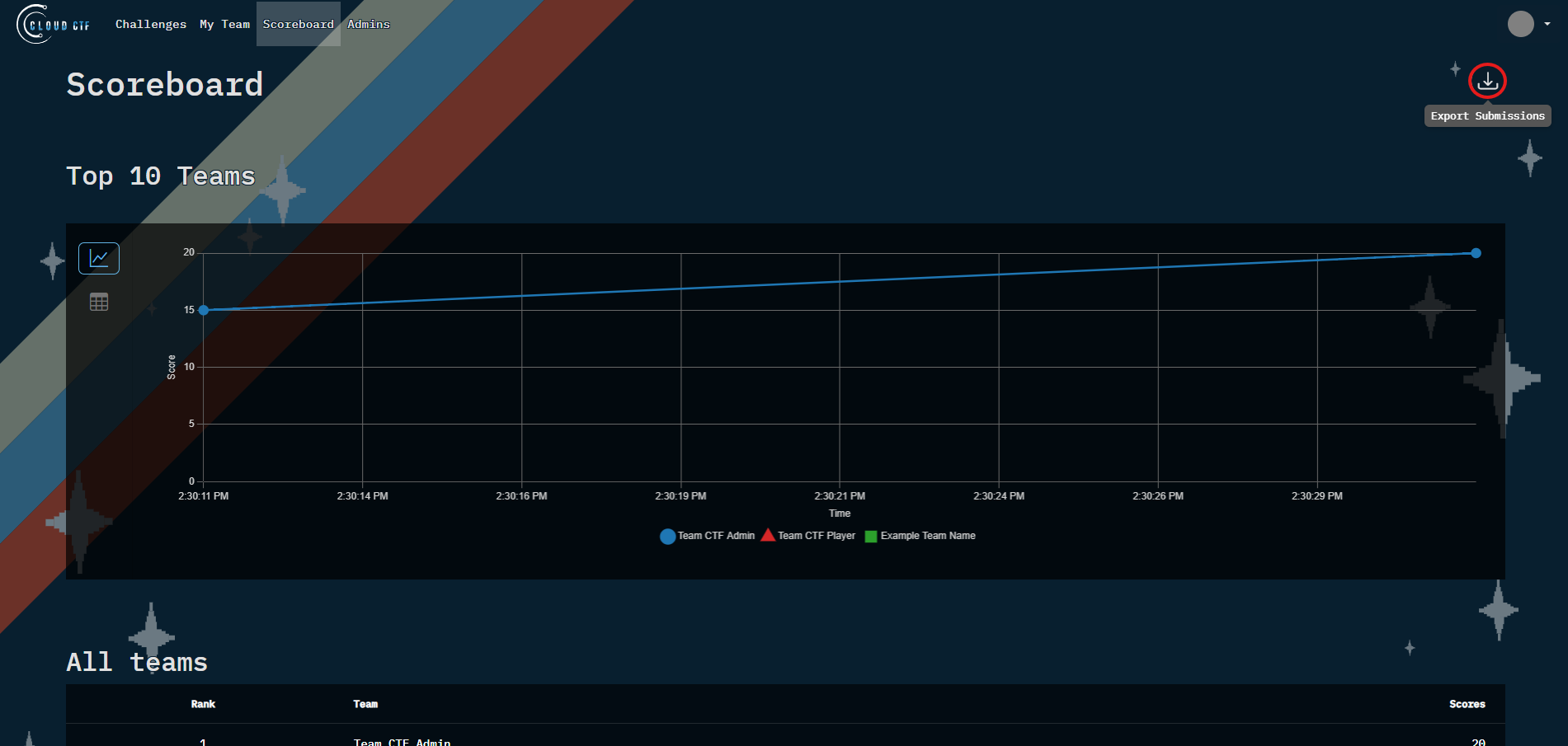This screenshot has height=746, width=1568.
Task: Click the 2:30:11 PM axis label
Action: (204, 496)
